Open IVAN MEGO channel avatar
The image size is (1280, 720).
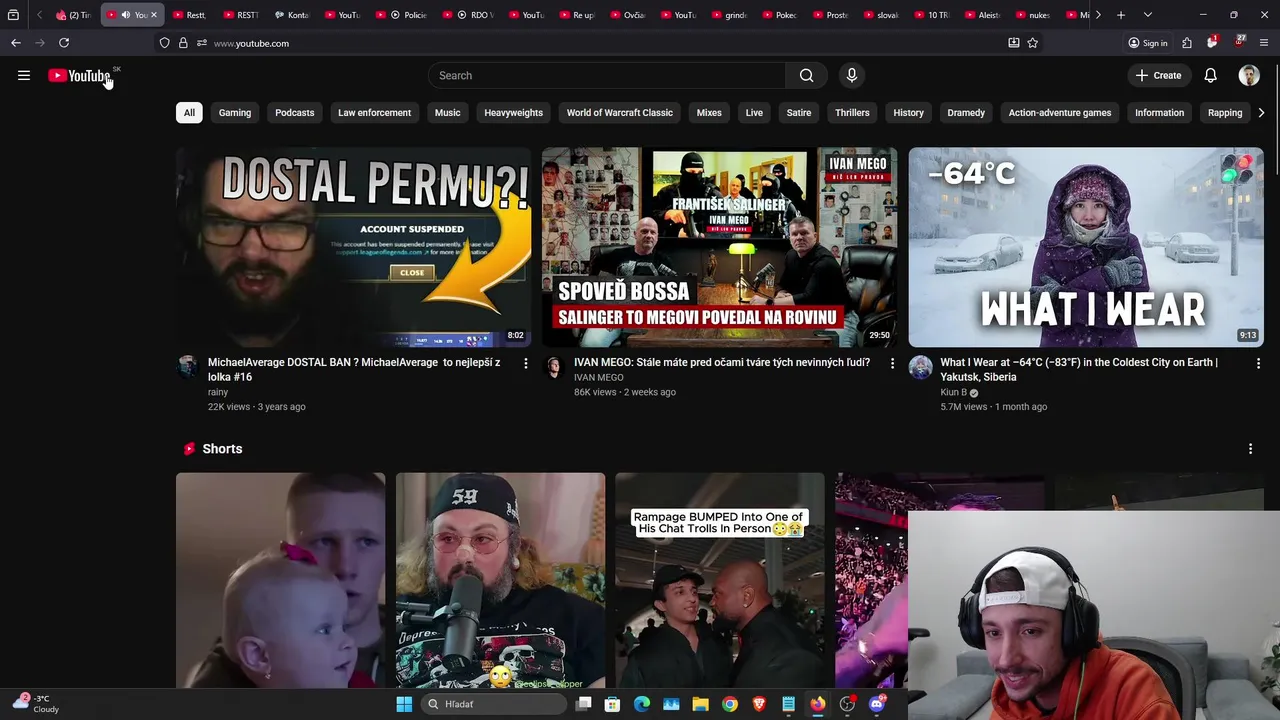554,367
